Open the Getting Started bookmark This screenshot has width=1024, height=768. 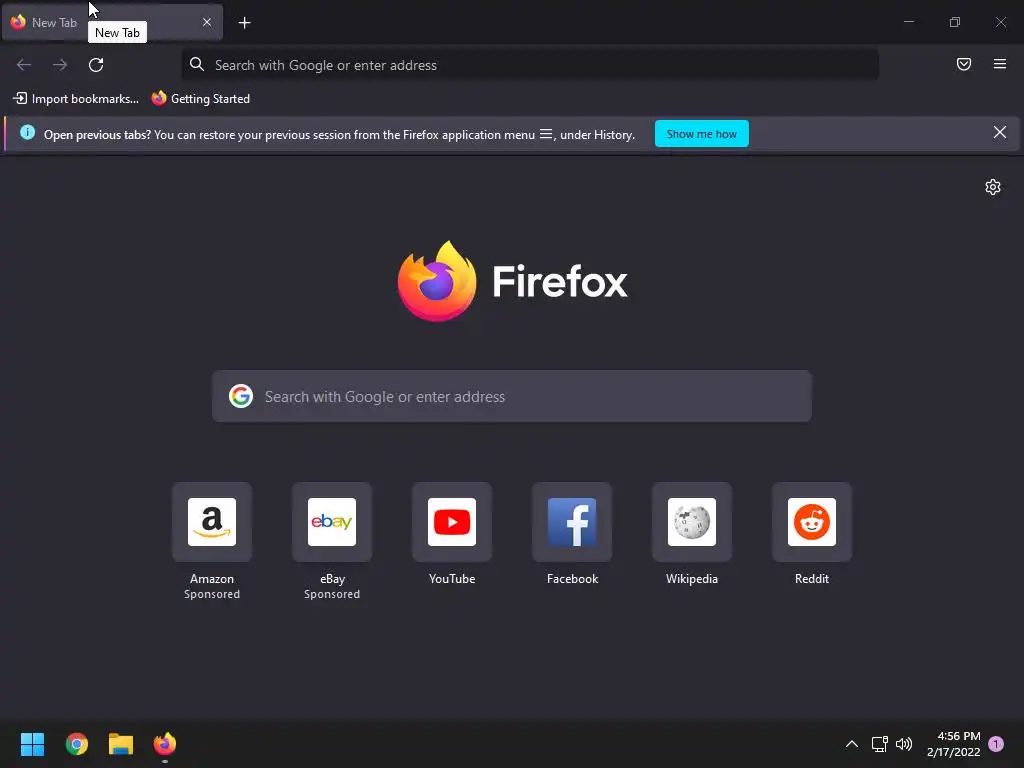pos(200,99)
